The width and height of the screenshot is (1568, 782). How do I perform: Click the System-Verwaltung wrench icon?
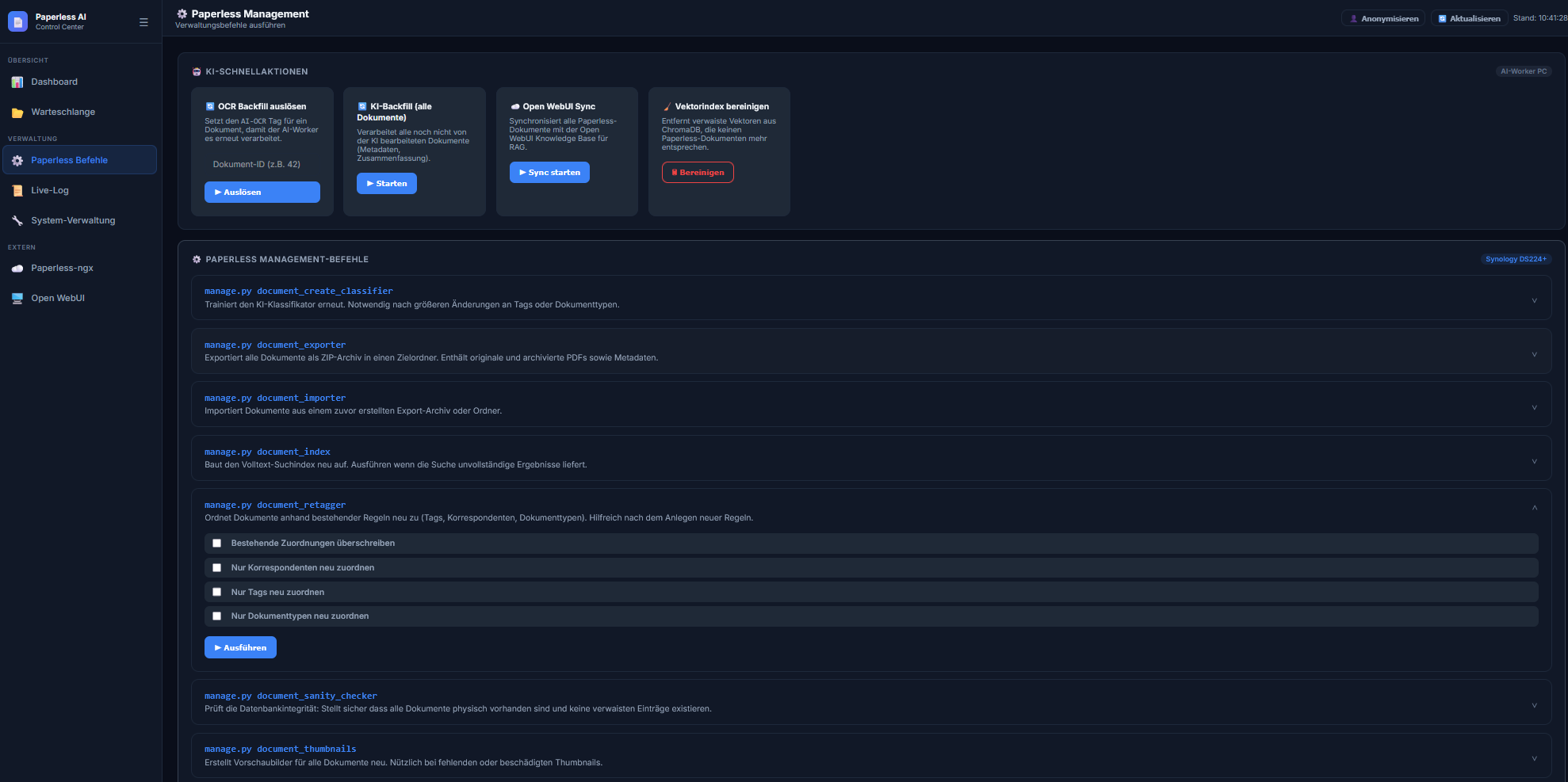coord(17,221)
